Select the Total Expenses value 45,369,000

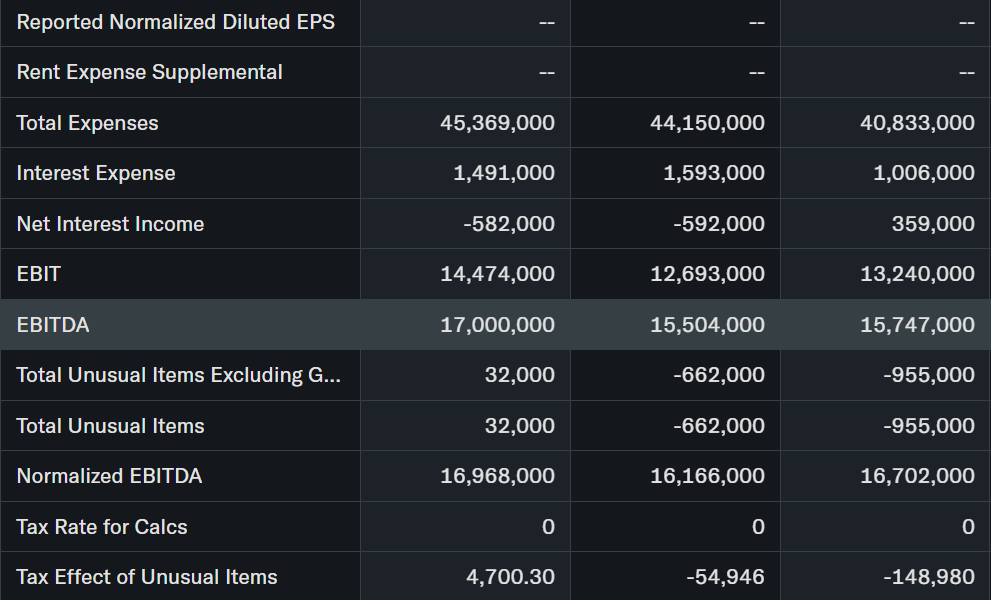[498, 123]
